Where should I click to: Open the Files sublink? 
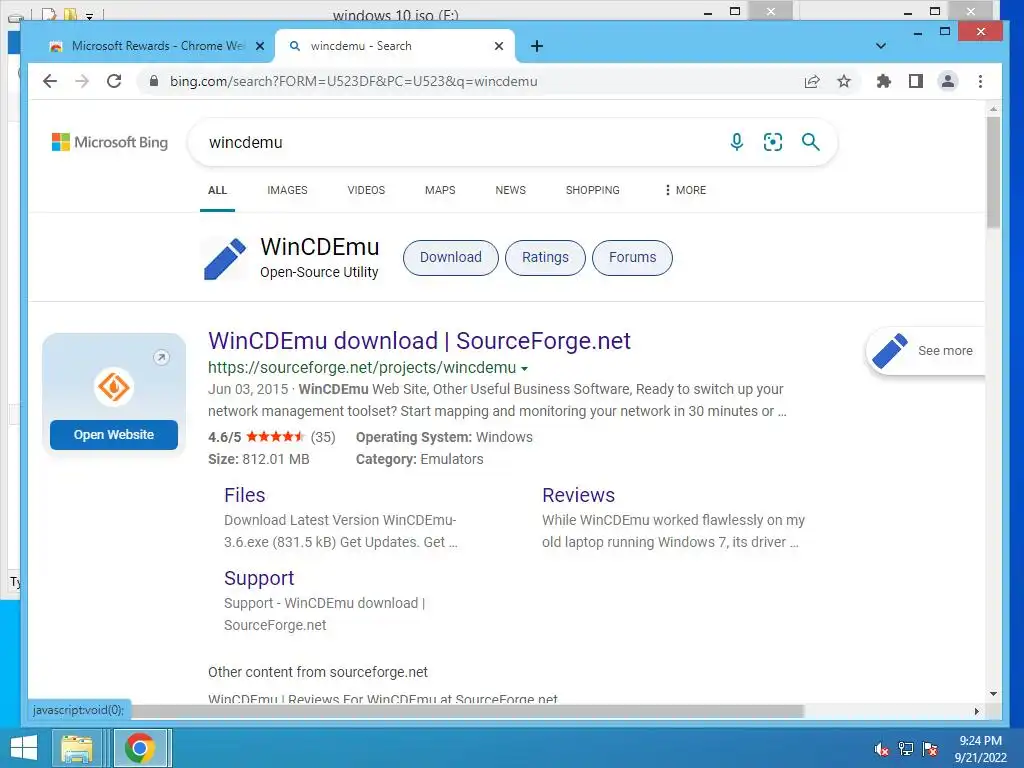(x=244, y=495)
